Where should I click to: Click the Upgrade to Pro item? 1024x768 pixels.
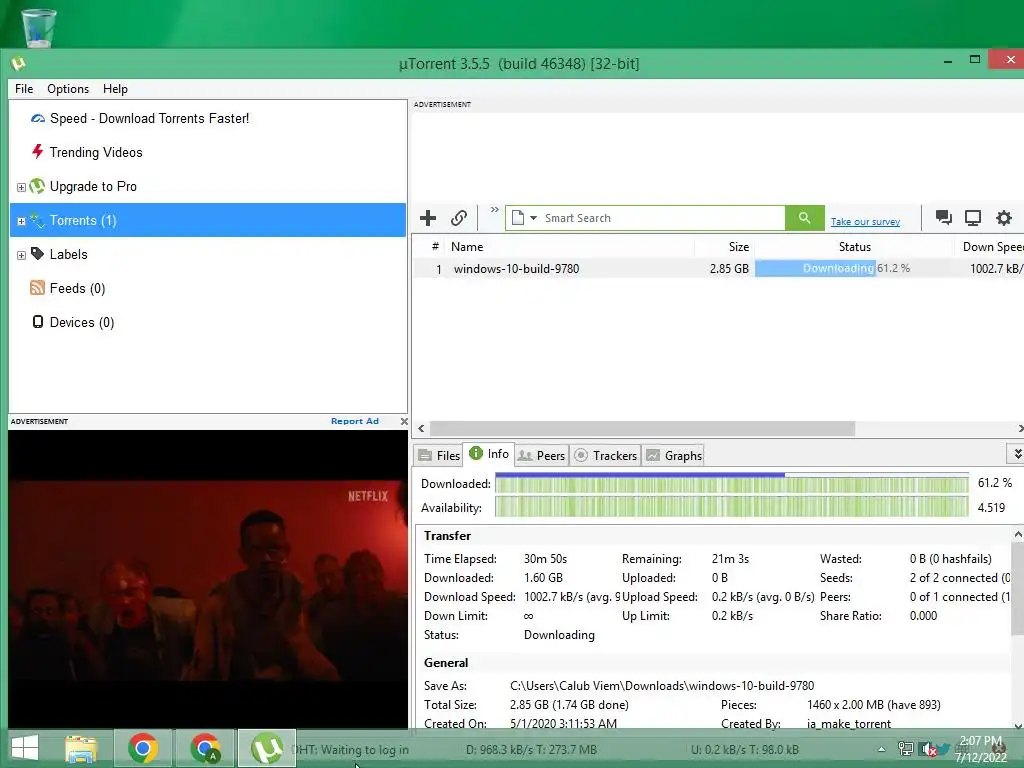(x=93, y=186)
